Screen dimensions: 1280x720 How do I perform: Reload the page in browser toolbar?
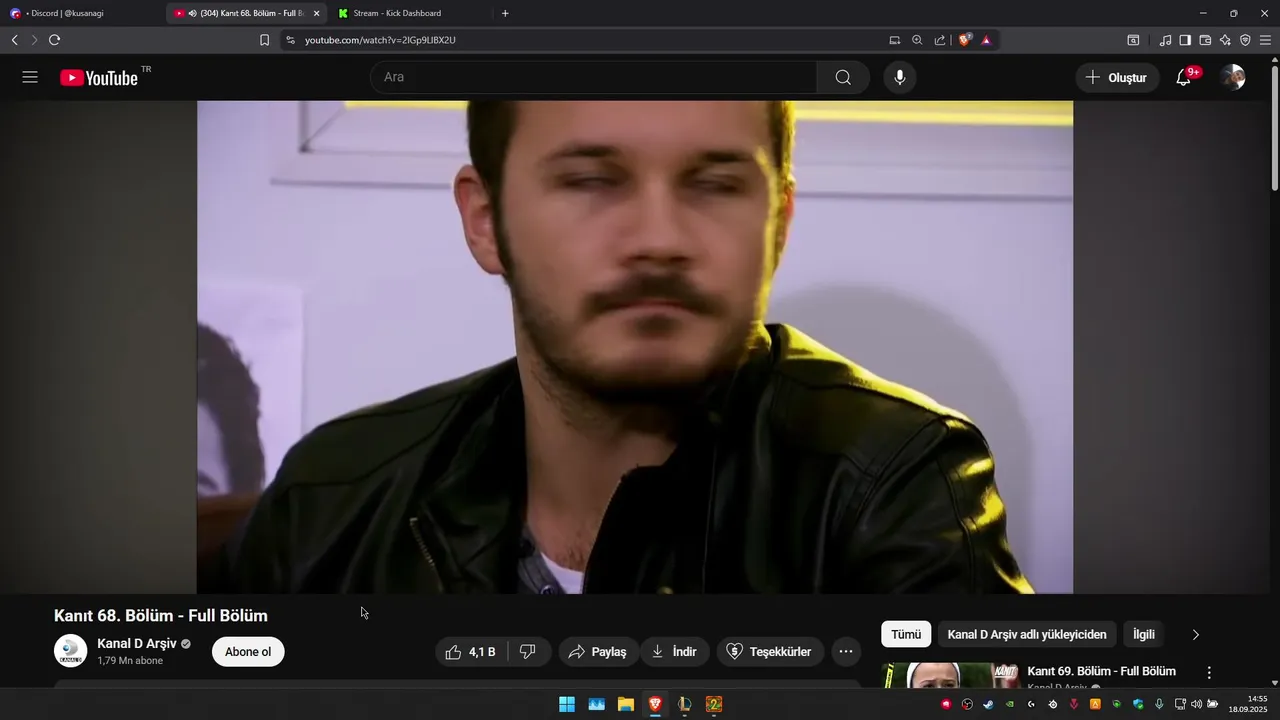(54, 40)
